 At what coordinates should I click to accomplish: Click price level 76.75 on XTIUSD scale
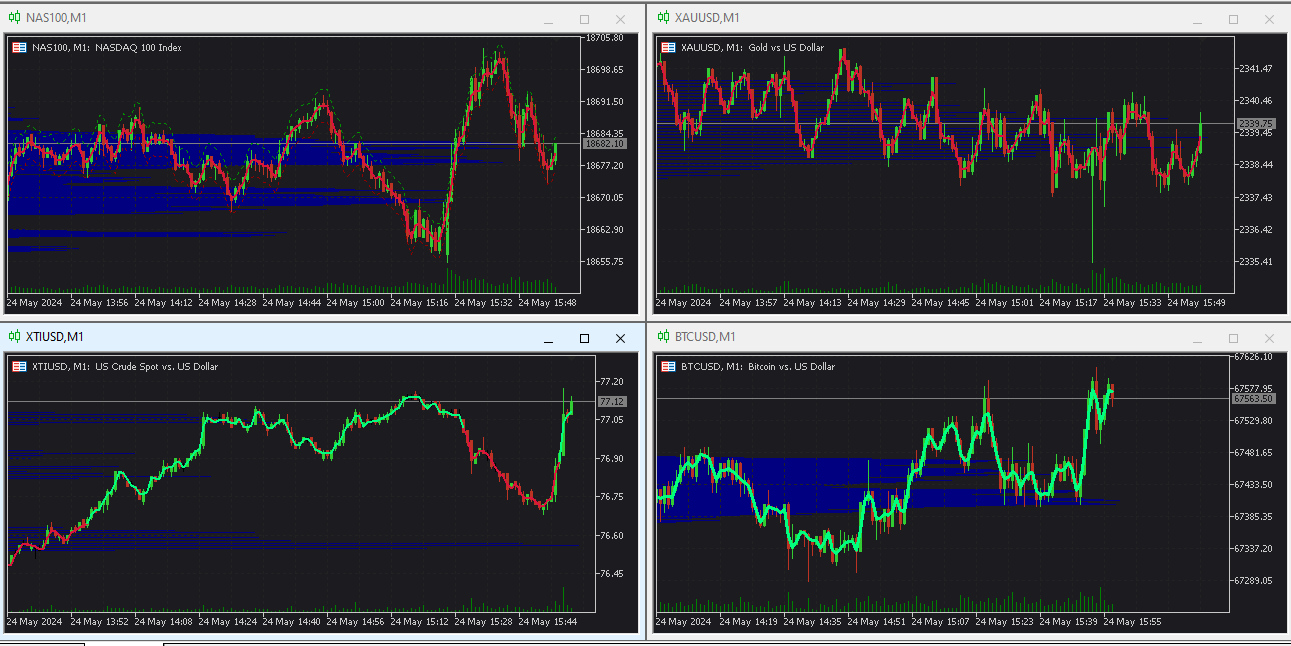click(x=611, y=497)
